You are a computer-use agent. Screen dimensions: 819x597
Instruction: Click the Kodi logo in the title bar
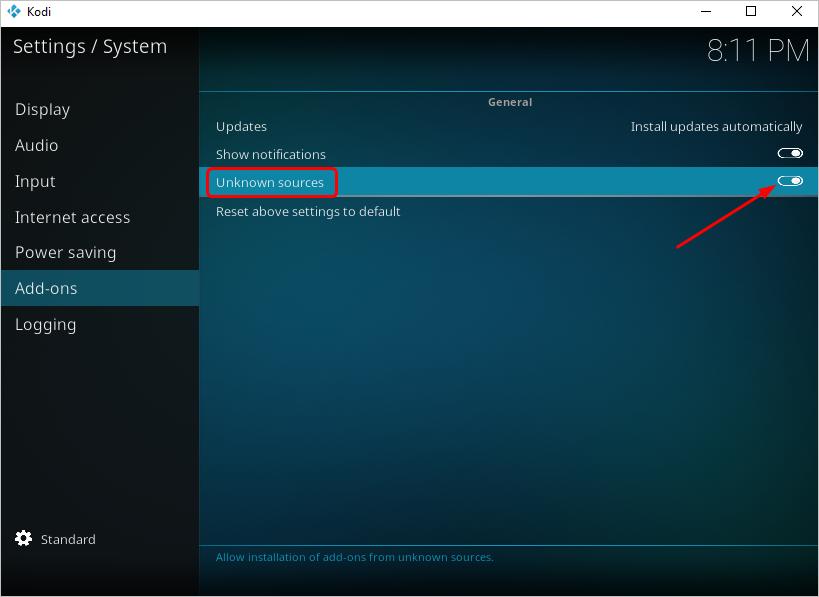pos(14,11)
